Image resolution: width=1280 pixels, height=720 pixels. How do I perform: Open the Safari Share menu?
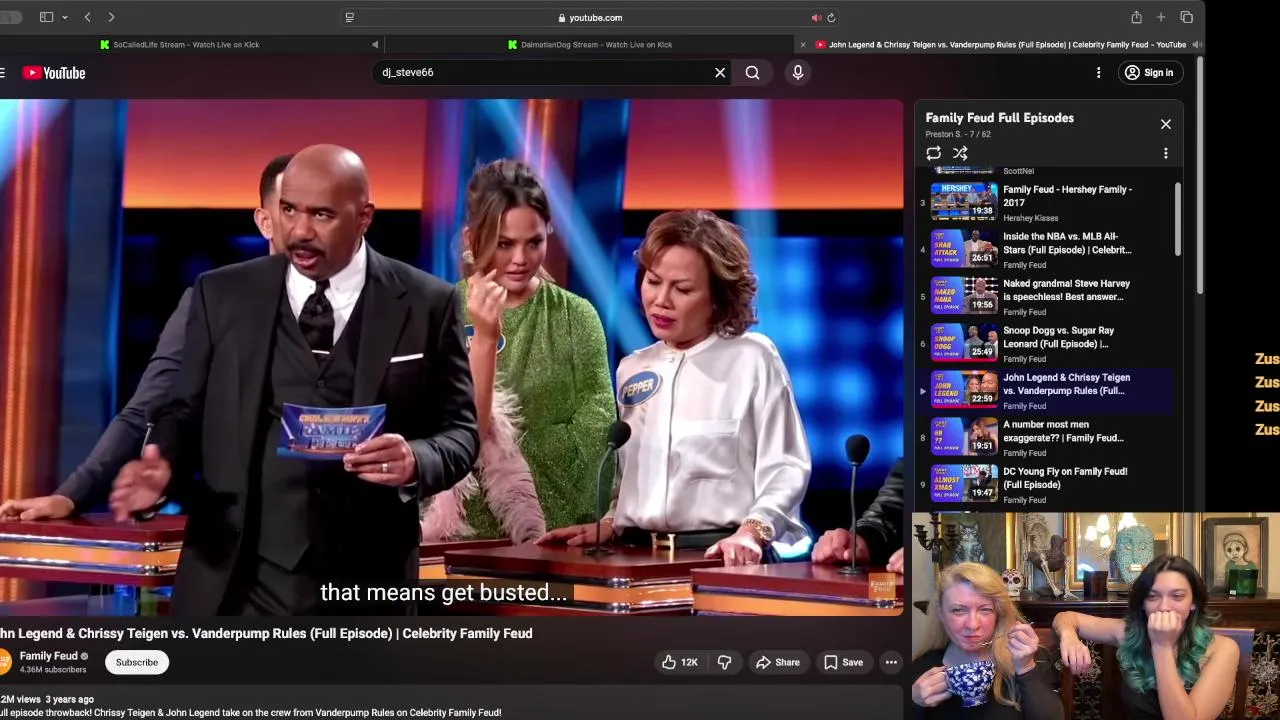click(x=1136, y=17)
